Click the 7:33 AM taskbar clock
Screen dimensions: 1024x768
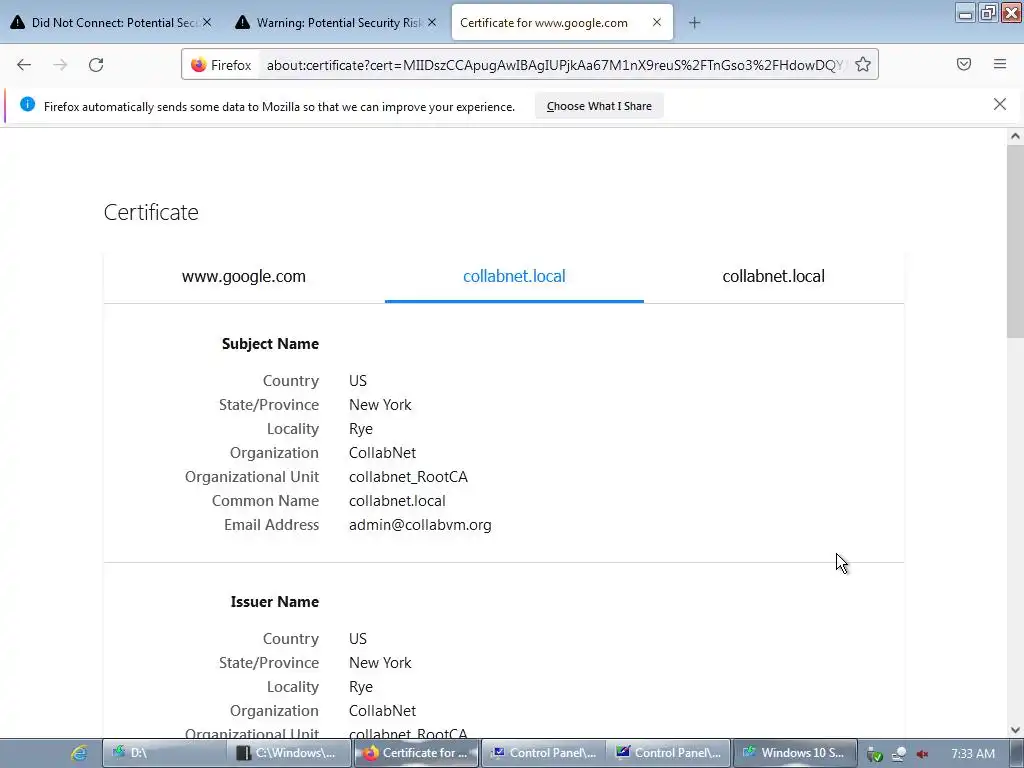[x=973, y=753]
